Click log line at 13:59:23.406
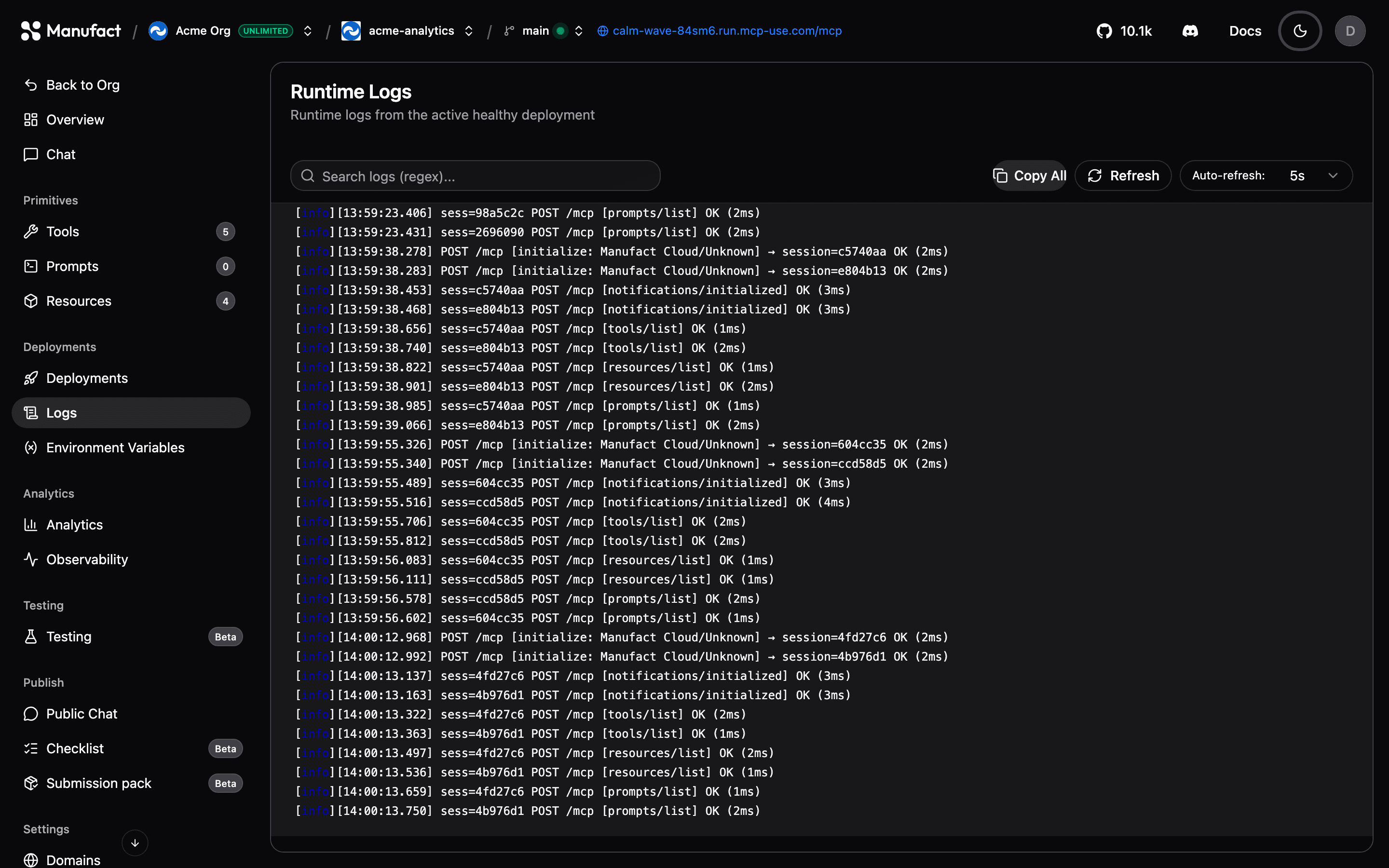 528,213
